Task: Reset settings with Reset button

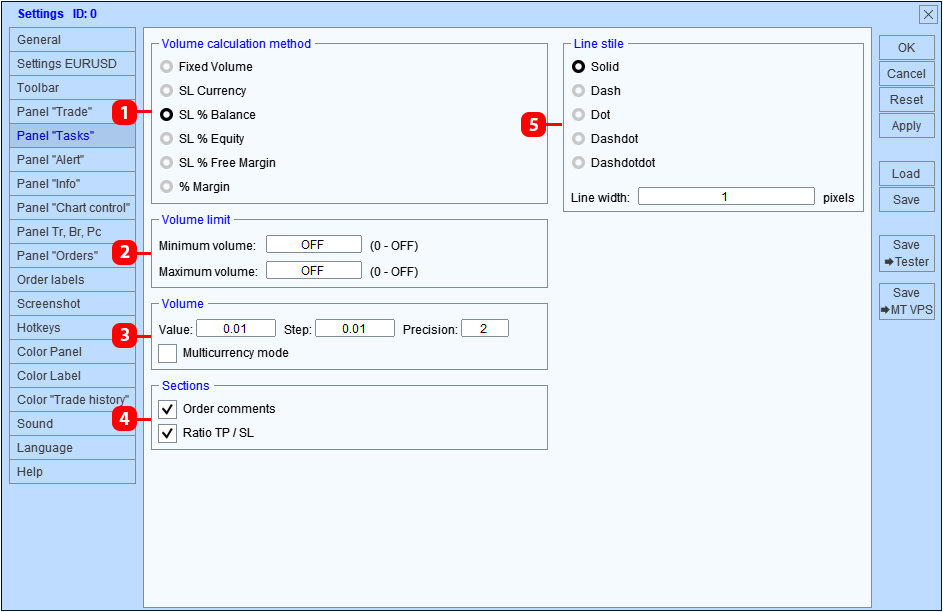Action: 907,100
